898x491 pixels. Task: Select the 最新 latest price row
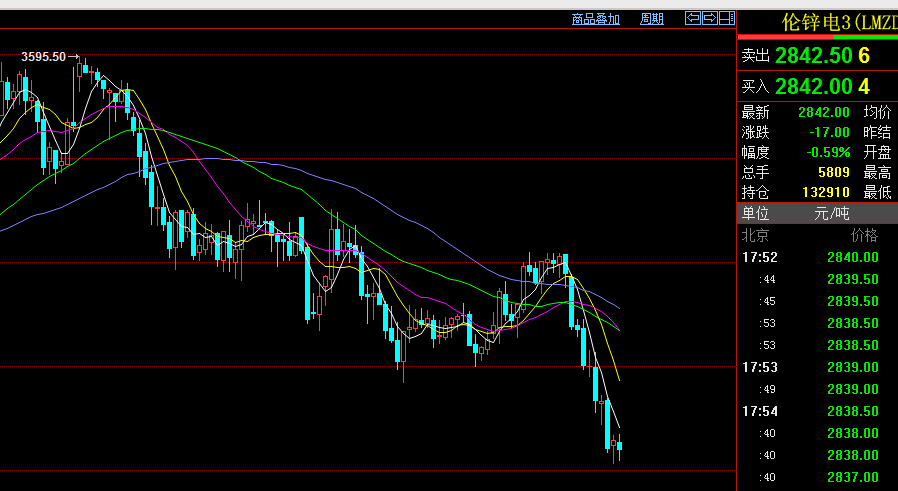tap(796, 113)
